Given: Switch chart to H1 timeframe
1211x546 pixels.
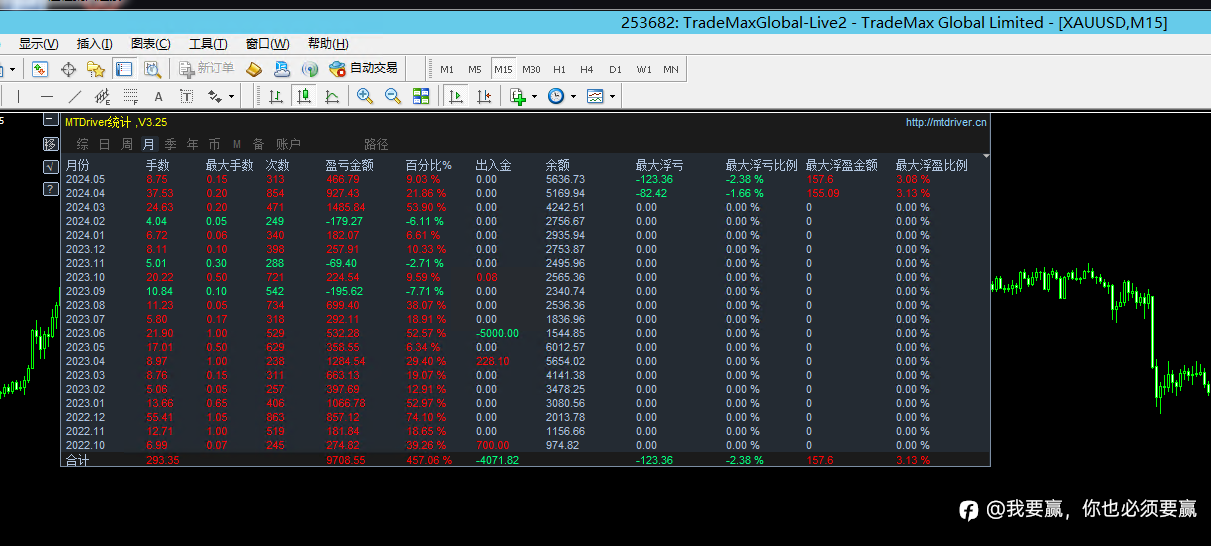Looking at the screenshot, I should [x=559, y=69].
